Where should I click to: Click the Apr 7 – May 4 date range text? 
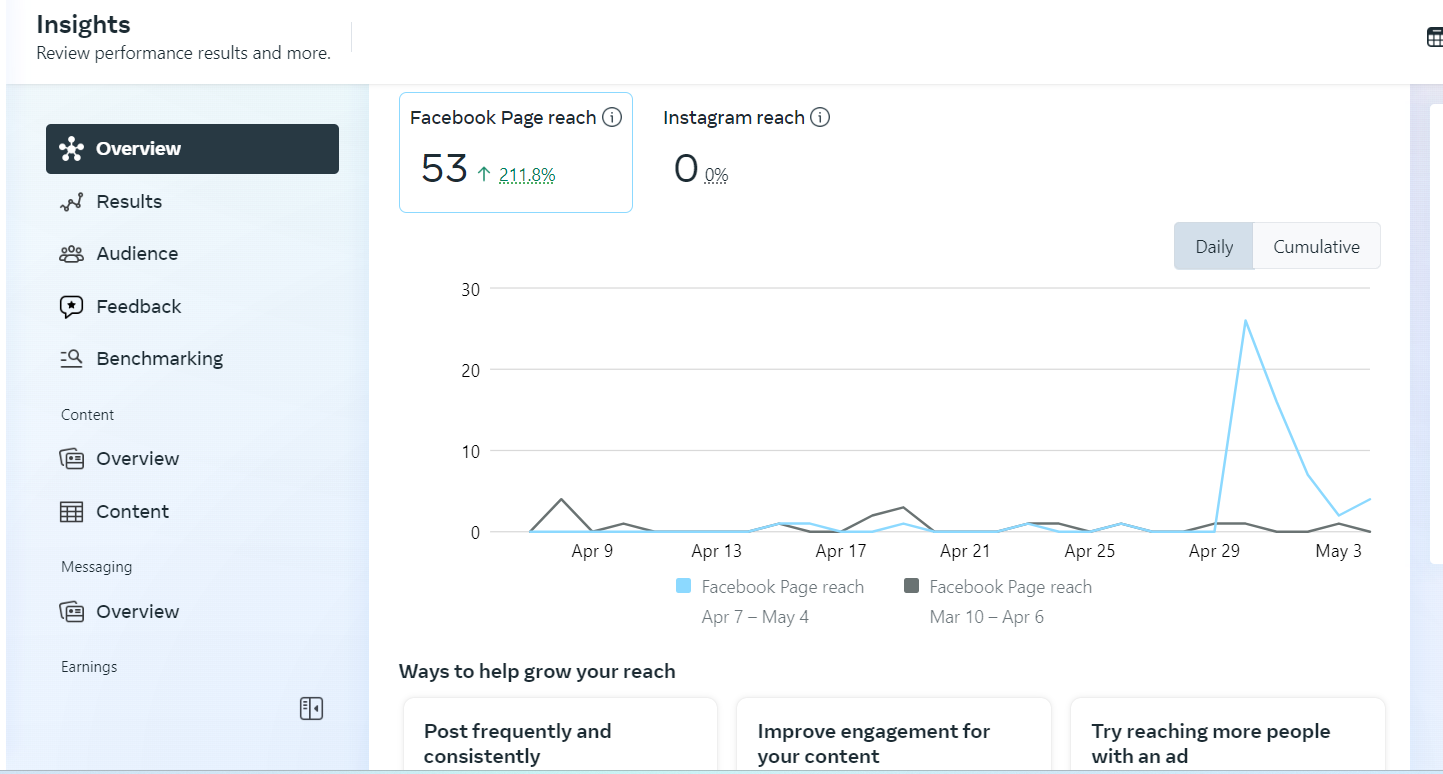pyautogui.click(x=755, y=617)
